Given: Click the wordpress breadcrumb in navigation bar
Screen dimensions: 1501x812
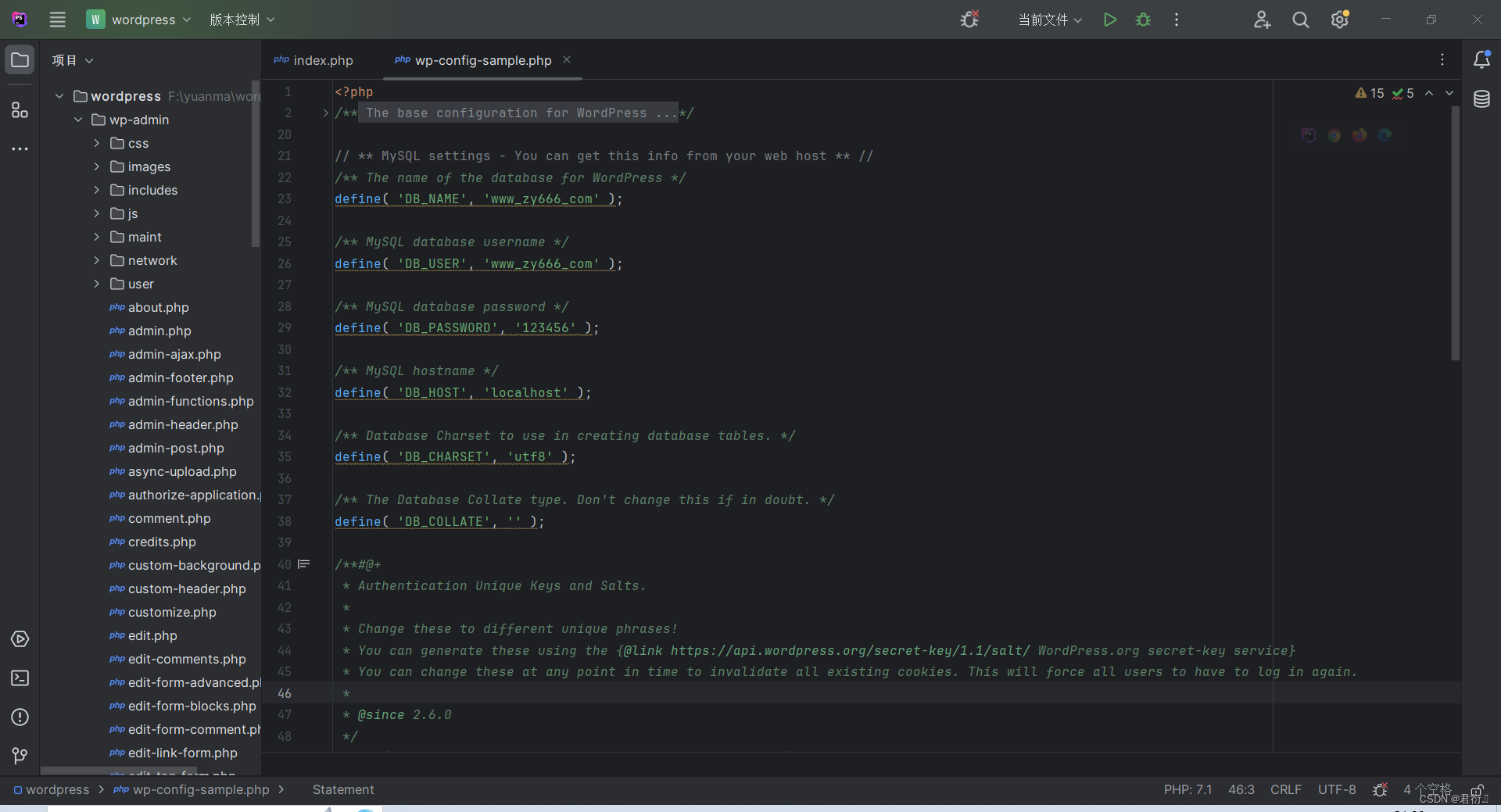Looking at the screenshot, I should 52,789.
